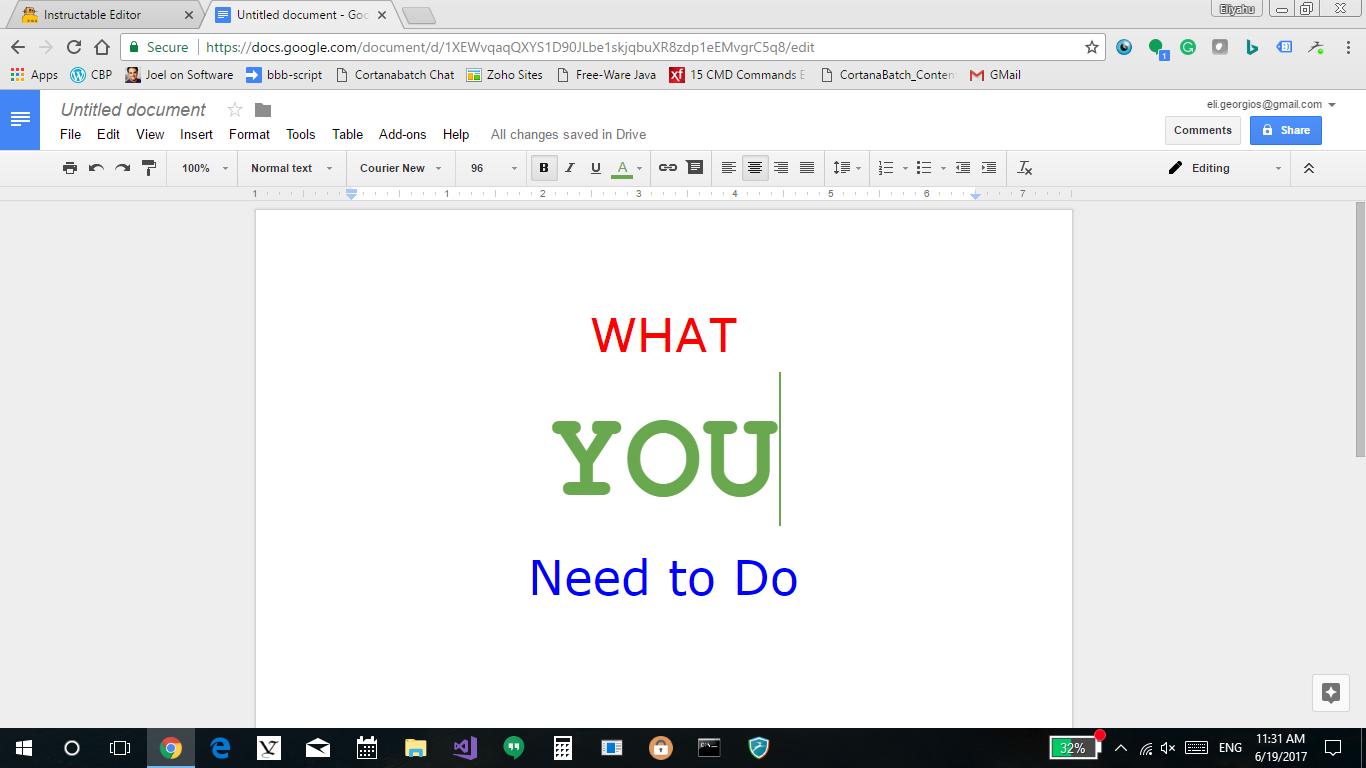Viewport: 1366px width, 768px height.
Task: Open Visual Studio from the taskbar
Action: click(465, 747)
